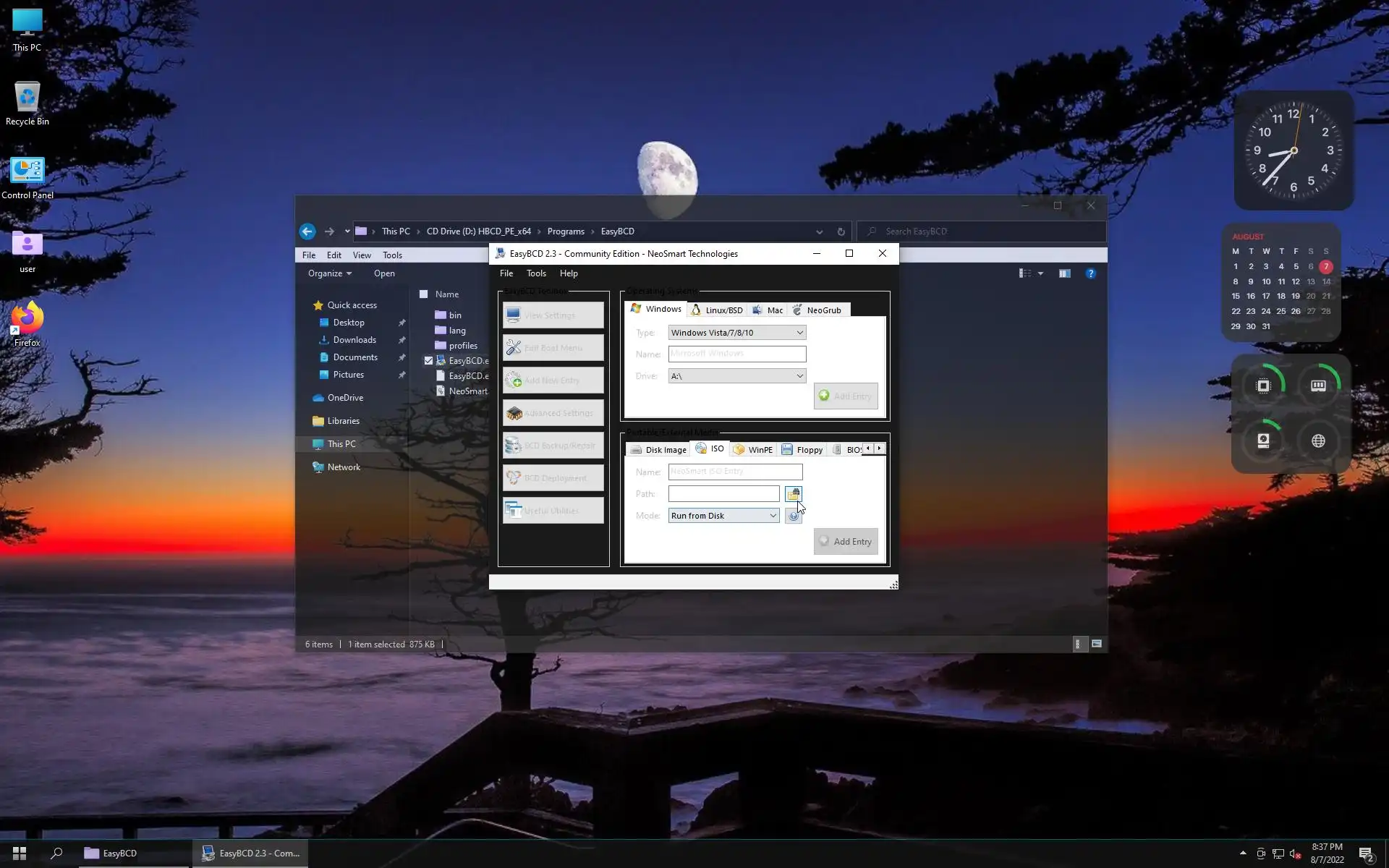The width and height of the screenshot is (1389, 868).
Task: Open Advanced Settings chip icon button
Action: [553, 413]
